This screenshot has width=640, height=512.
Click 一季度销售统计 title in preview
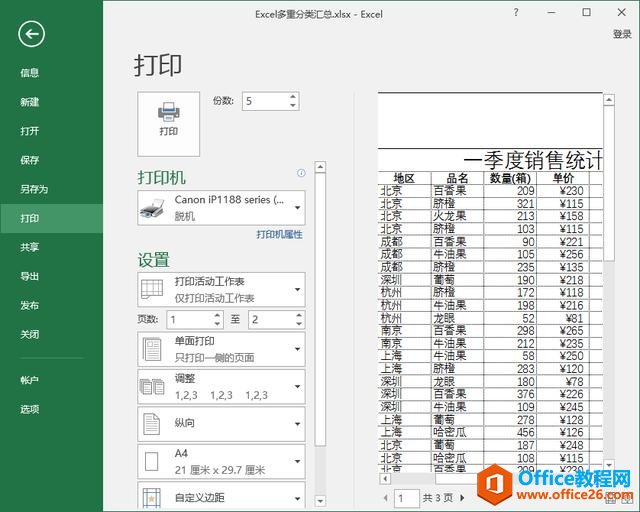(533, 160)
